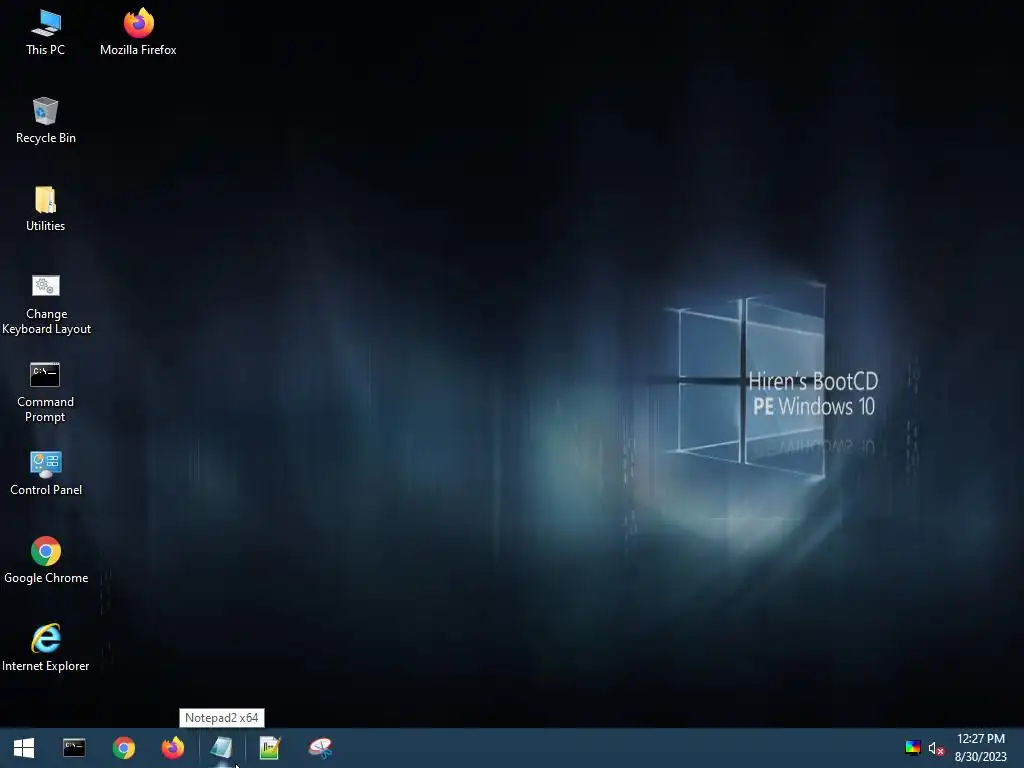This screenshot has height=768, width=1024.
Task: Select the Google Chrome desktop shortcut
Action: [x=46, y=561]
